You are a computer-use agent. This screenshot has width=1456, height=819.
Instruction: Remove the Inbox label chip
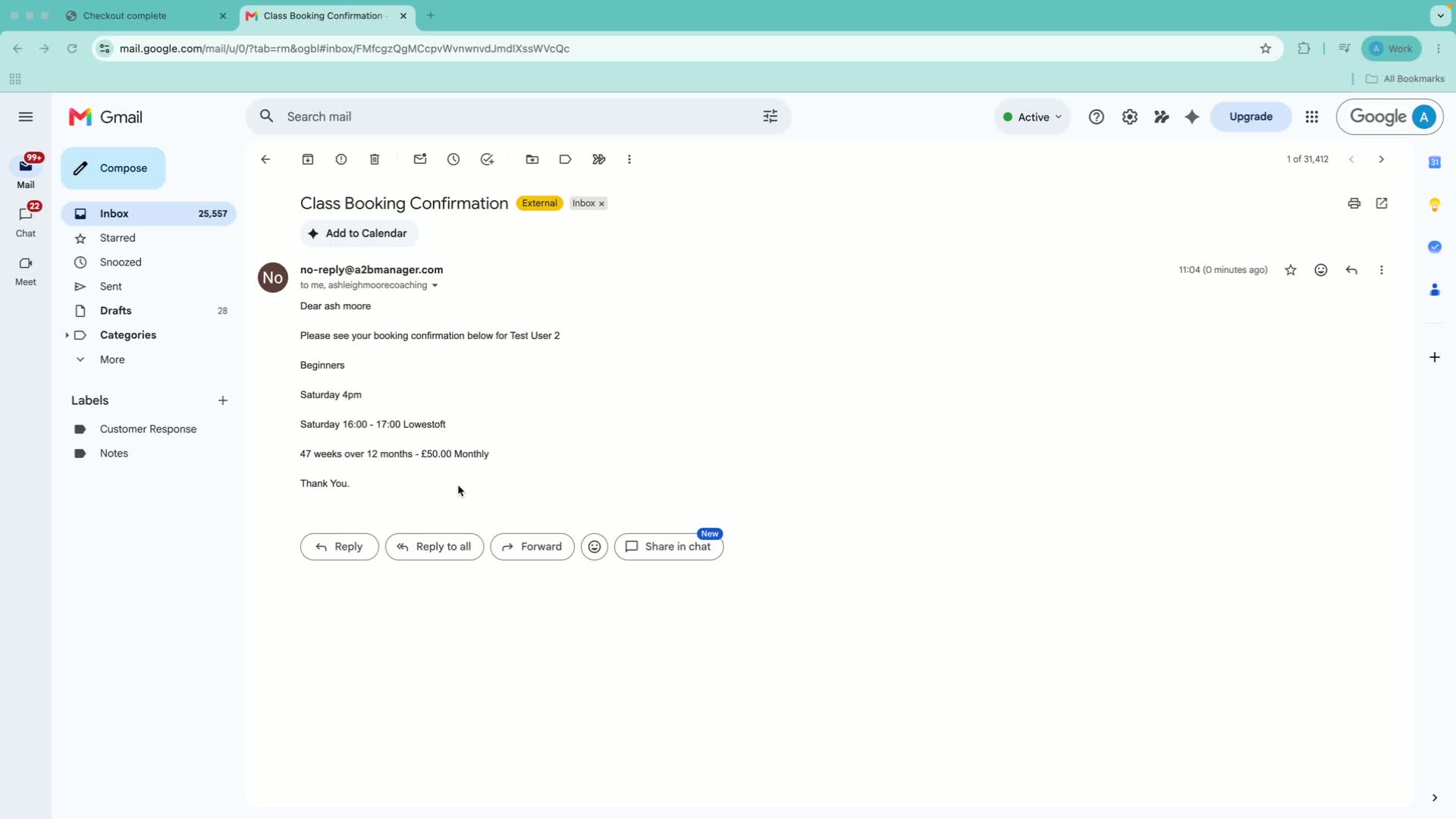pos(601,204)
